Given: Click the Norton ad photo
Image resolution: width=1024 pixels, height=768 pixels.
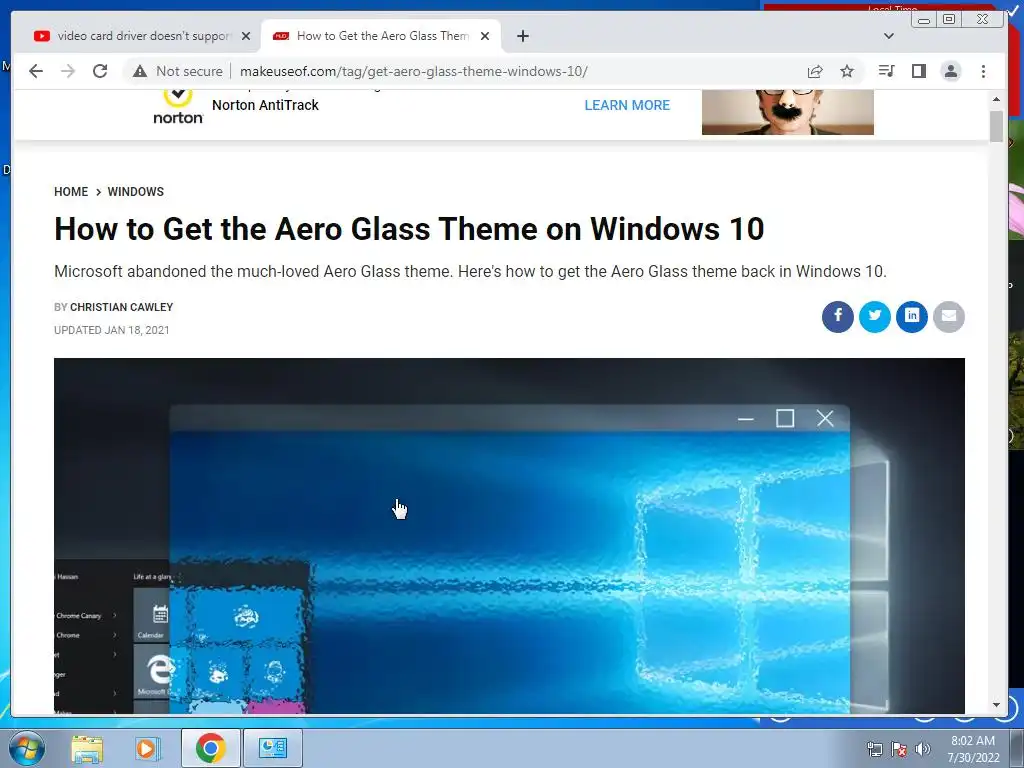Looking at the screenshot, I should (788, 112).
